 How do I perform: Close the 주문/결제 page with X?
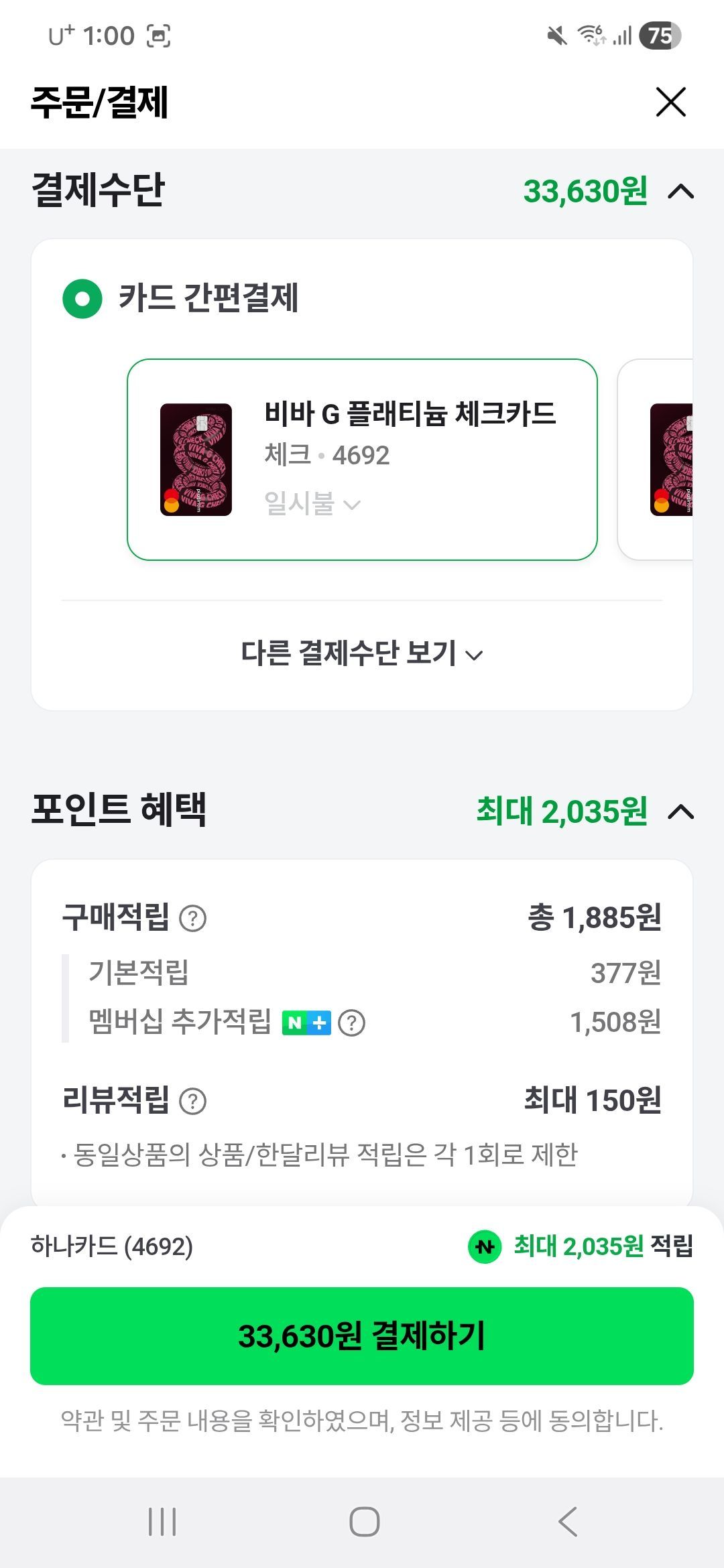point(670,103)
